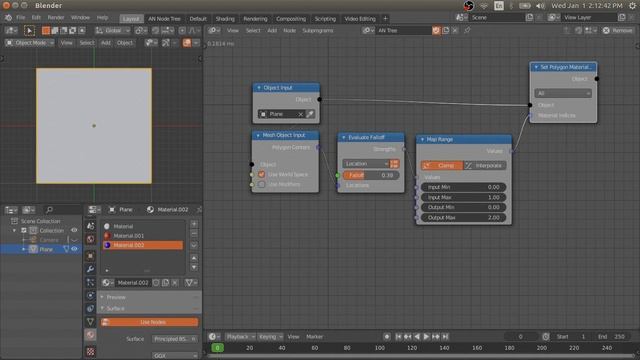Collapse the Object Input node
The height and width of the screenshot is (360, 640).
click(x=258, y=88)
